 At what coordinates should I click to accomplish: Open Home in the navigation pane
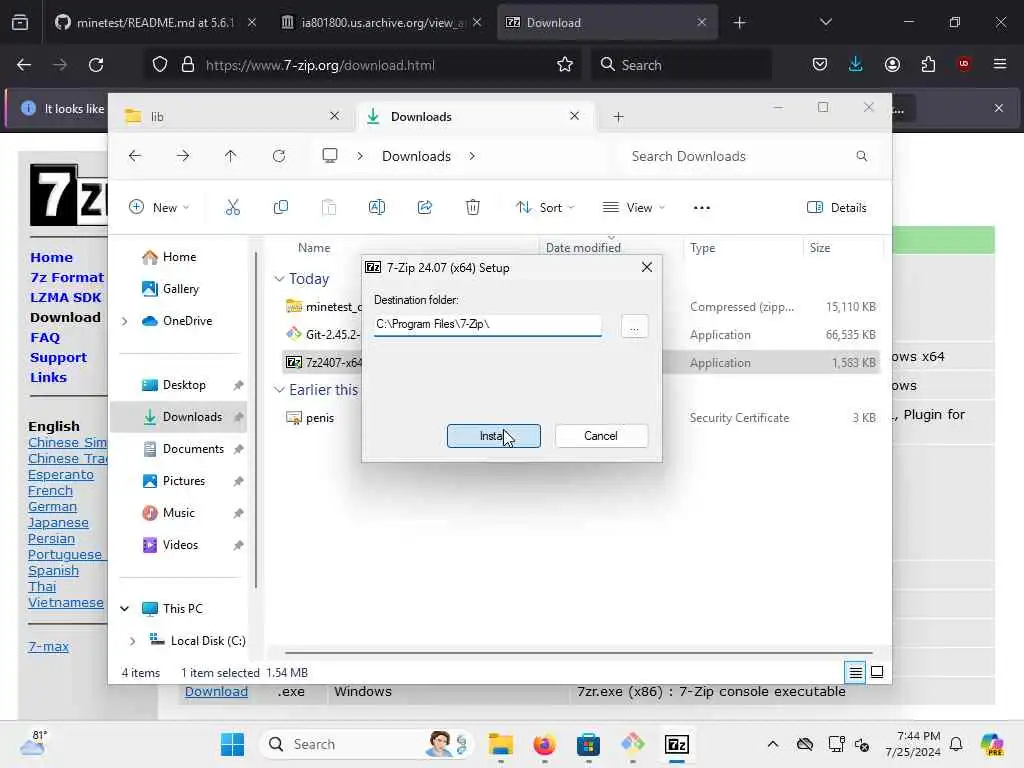coord(179,257)
